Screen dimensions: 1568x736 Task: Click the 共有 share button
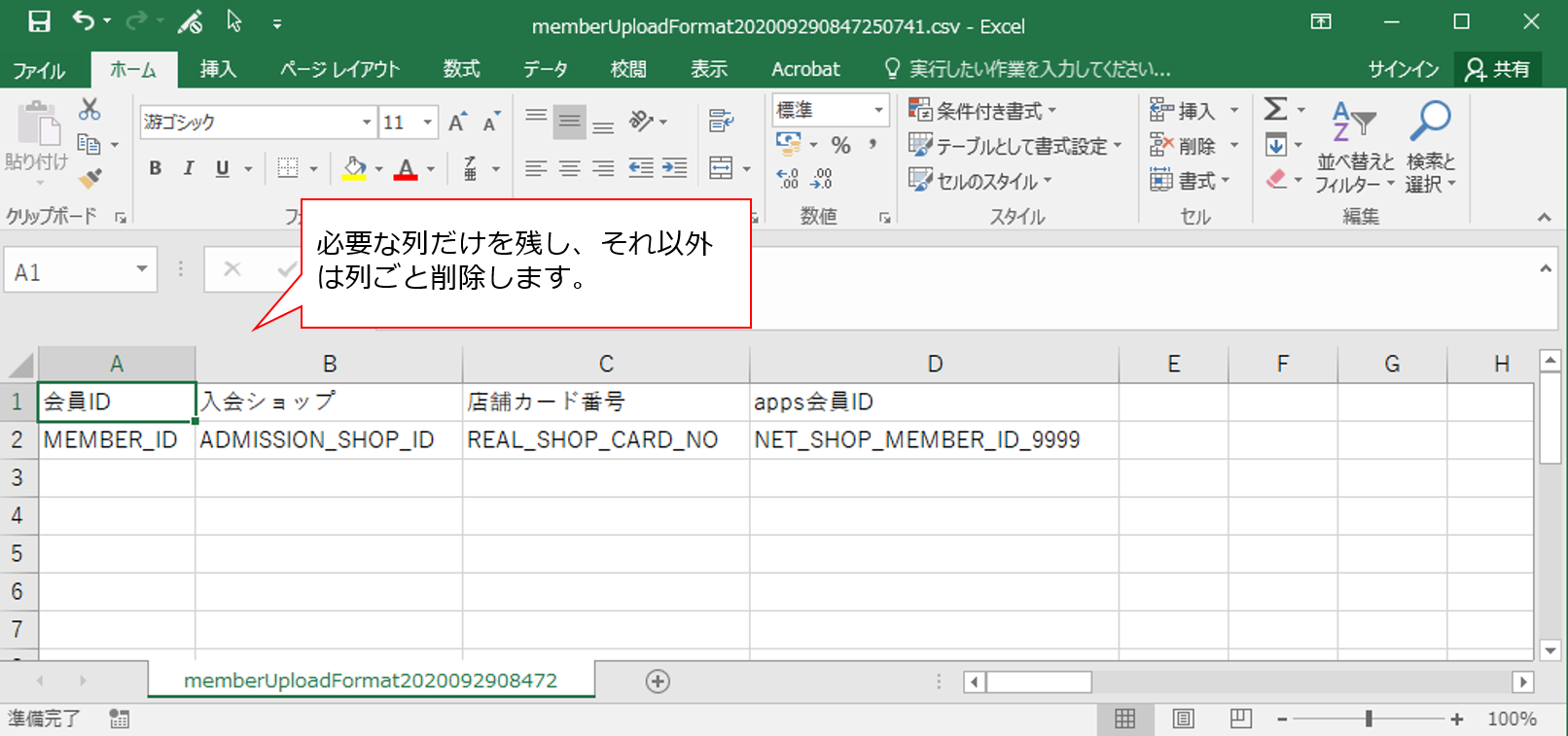click(1498, 69)
